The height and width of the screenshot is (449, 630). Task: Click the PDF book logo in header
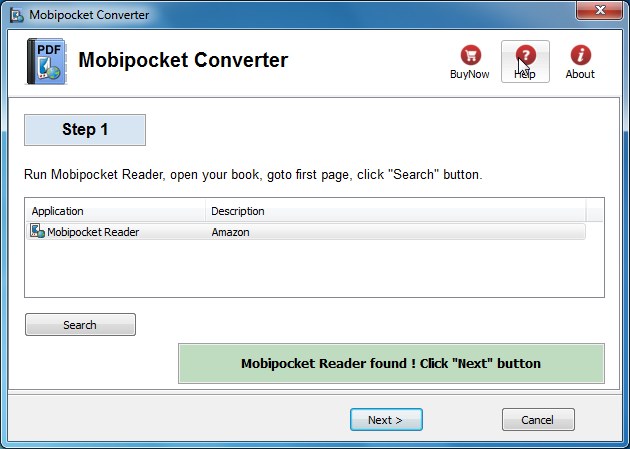click(x=46, y=62)
